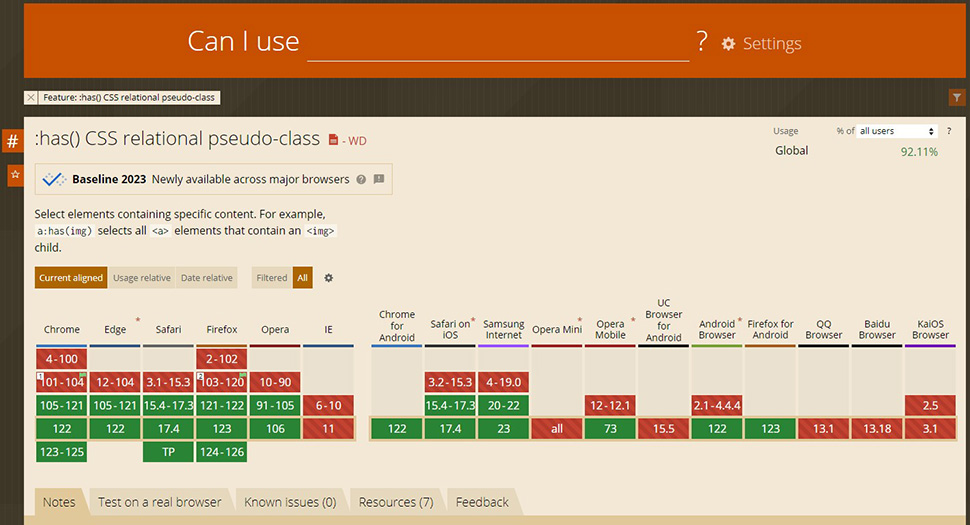This screenshot has width=970, height=525.
Task: Click the feature title heading
Action: click(x=177, y=139)
